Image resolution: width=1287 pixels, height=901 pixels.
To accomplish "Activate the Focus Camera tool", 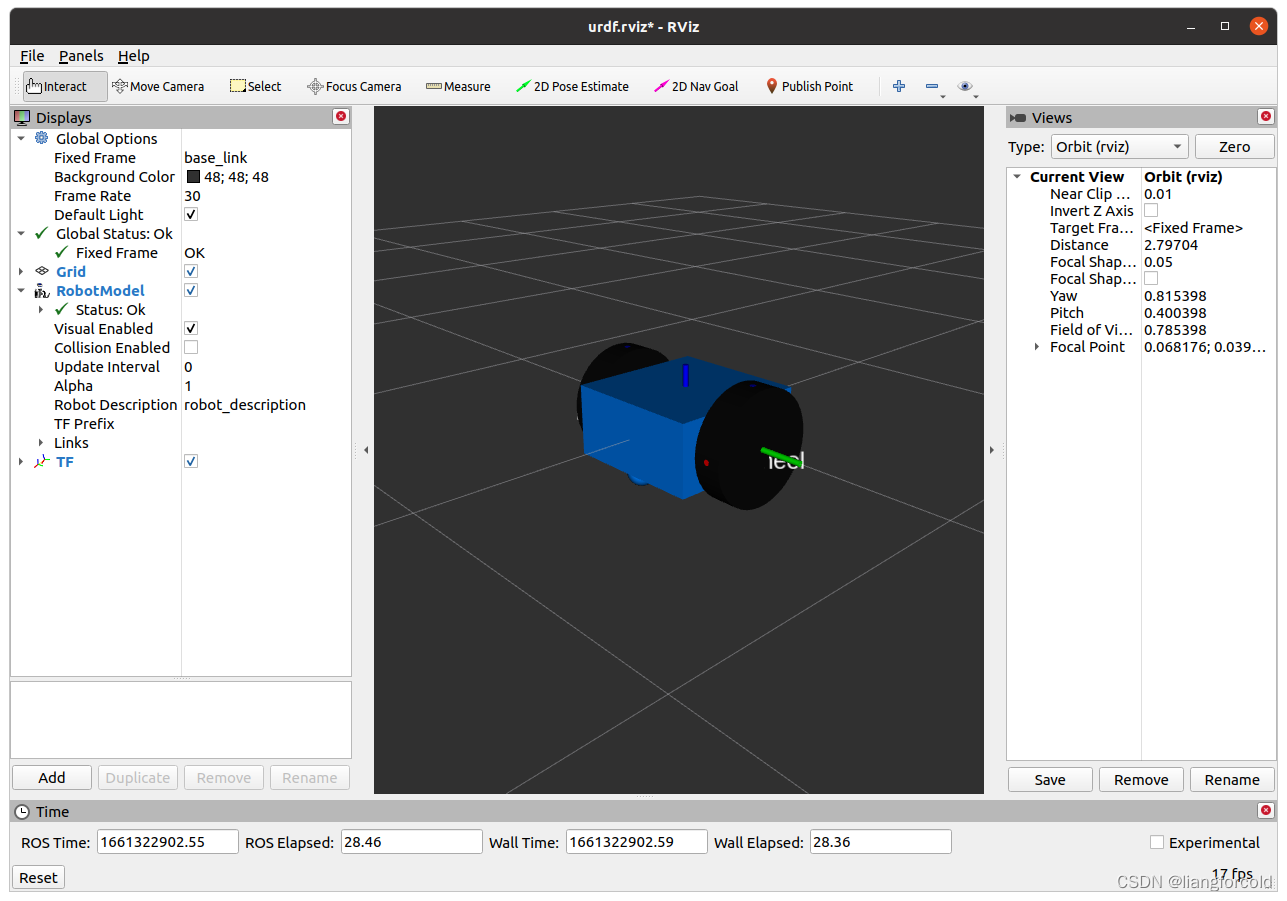I will pos(354,86).
